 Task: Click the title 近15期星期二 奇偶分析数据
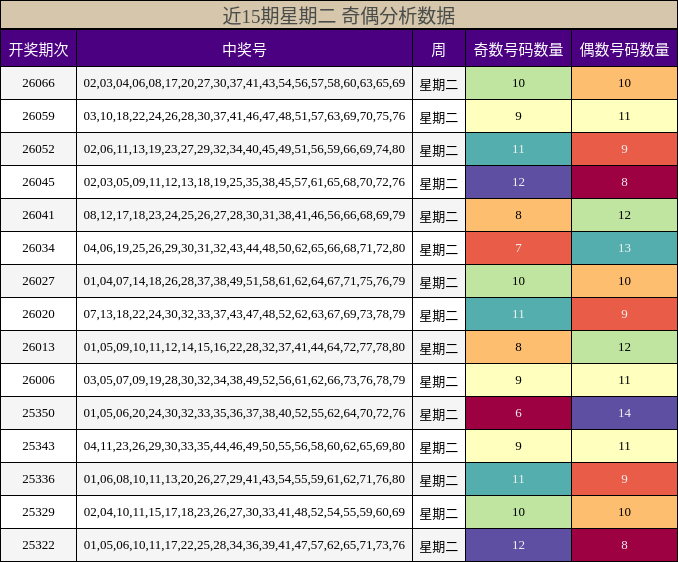click(339, 16)
